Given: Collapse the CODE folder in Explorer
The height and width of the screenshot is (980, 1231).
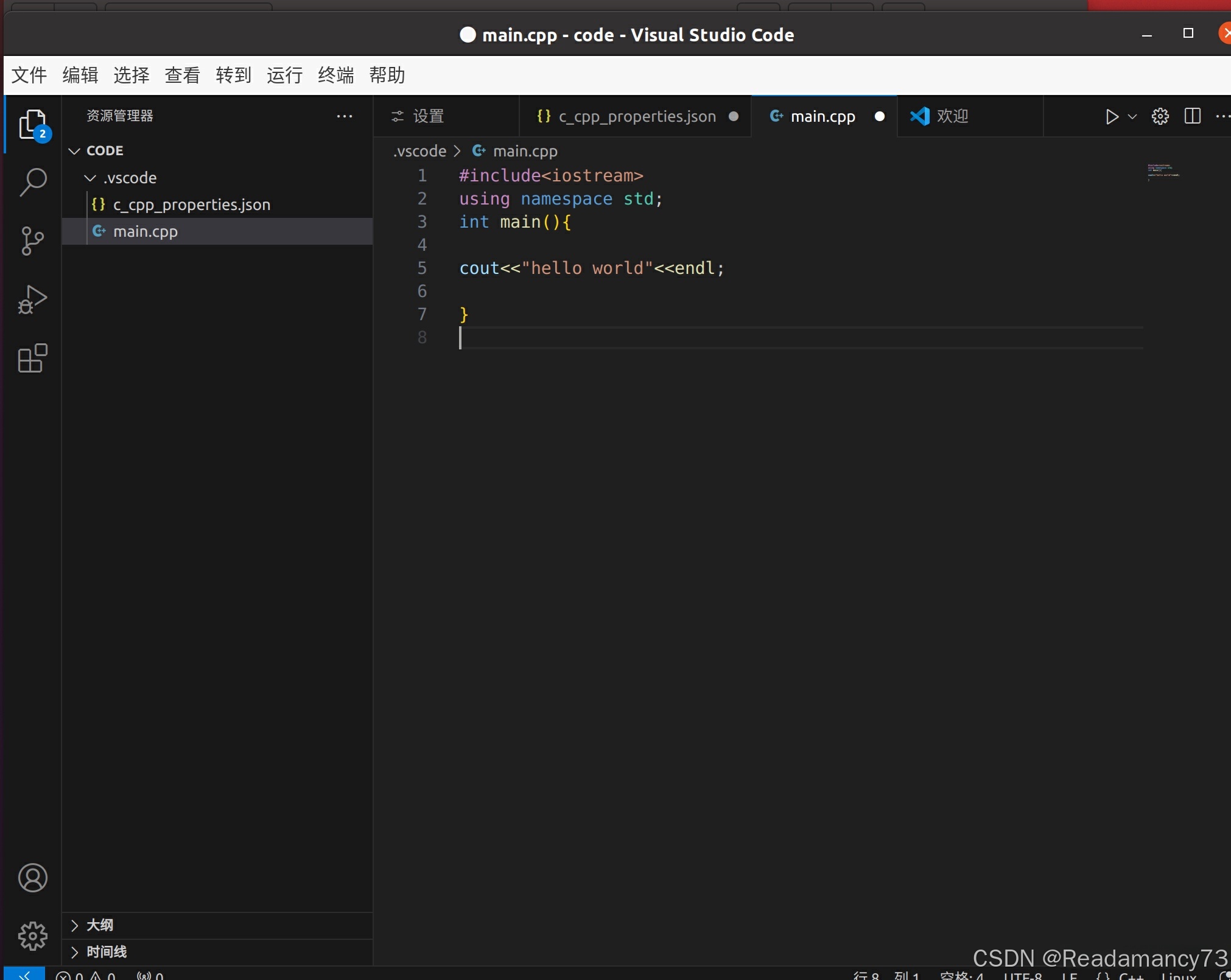Looking at the screenshot, I should click(74, 150).
